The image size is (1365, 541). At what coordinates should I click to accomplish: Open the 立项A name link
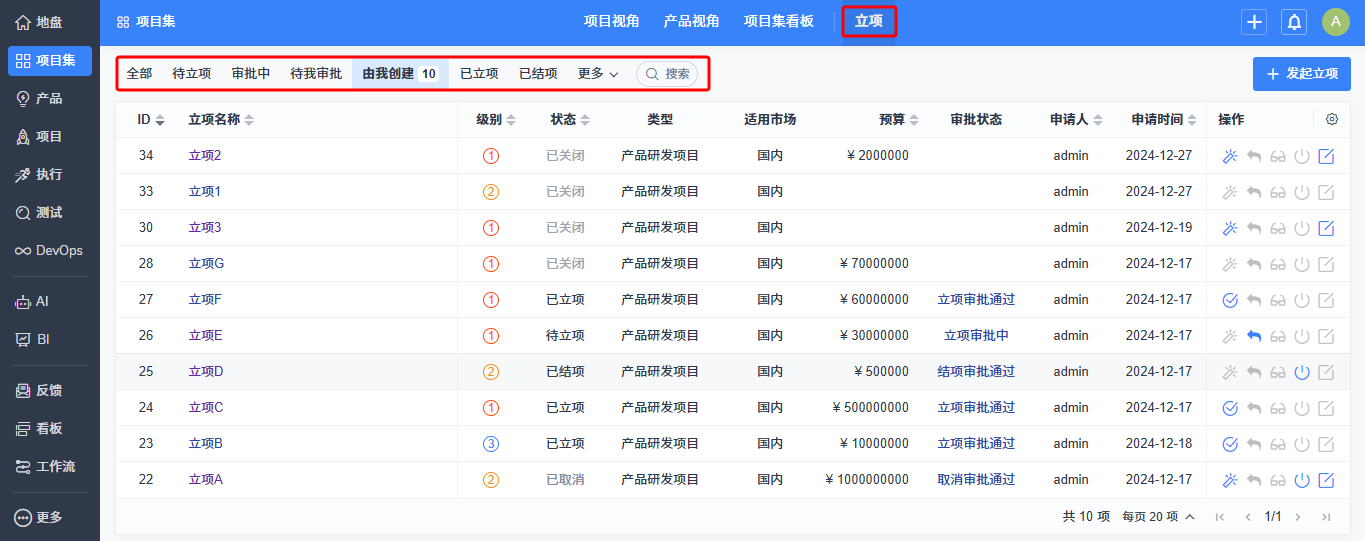pyautogui.click(x=206, y=480)
